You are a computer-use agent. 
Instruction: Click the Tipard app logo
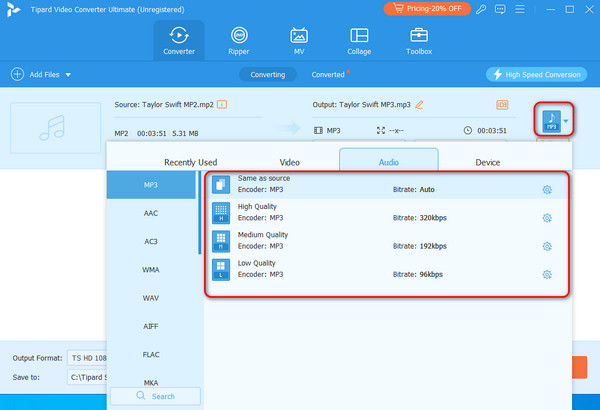click(x=13, y=9)
